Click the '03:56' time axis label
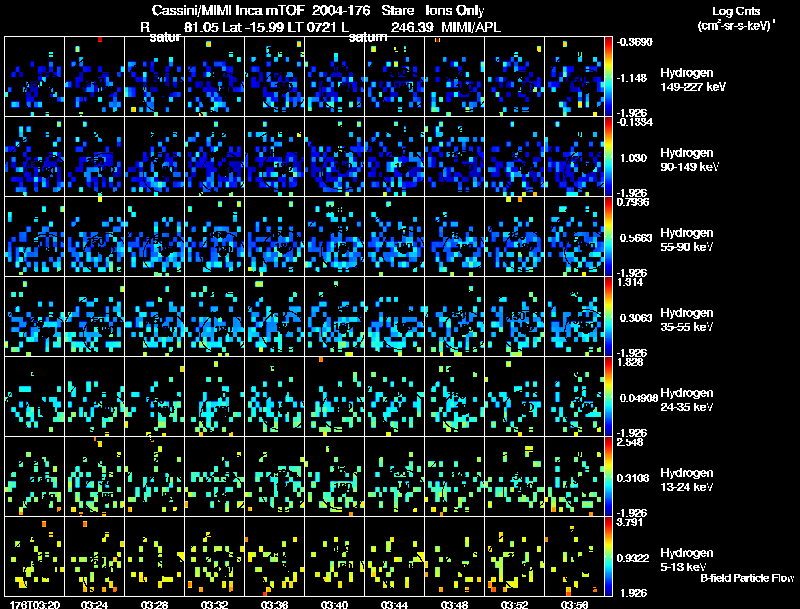 click(x=574, y=604)
